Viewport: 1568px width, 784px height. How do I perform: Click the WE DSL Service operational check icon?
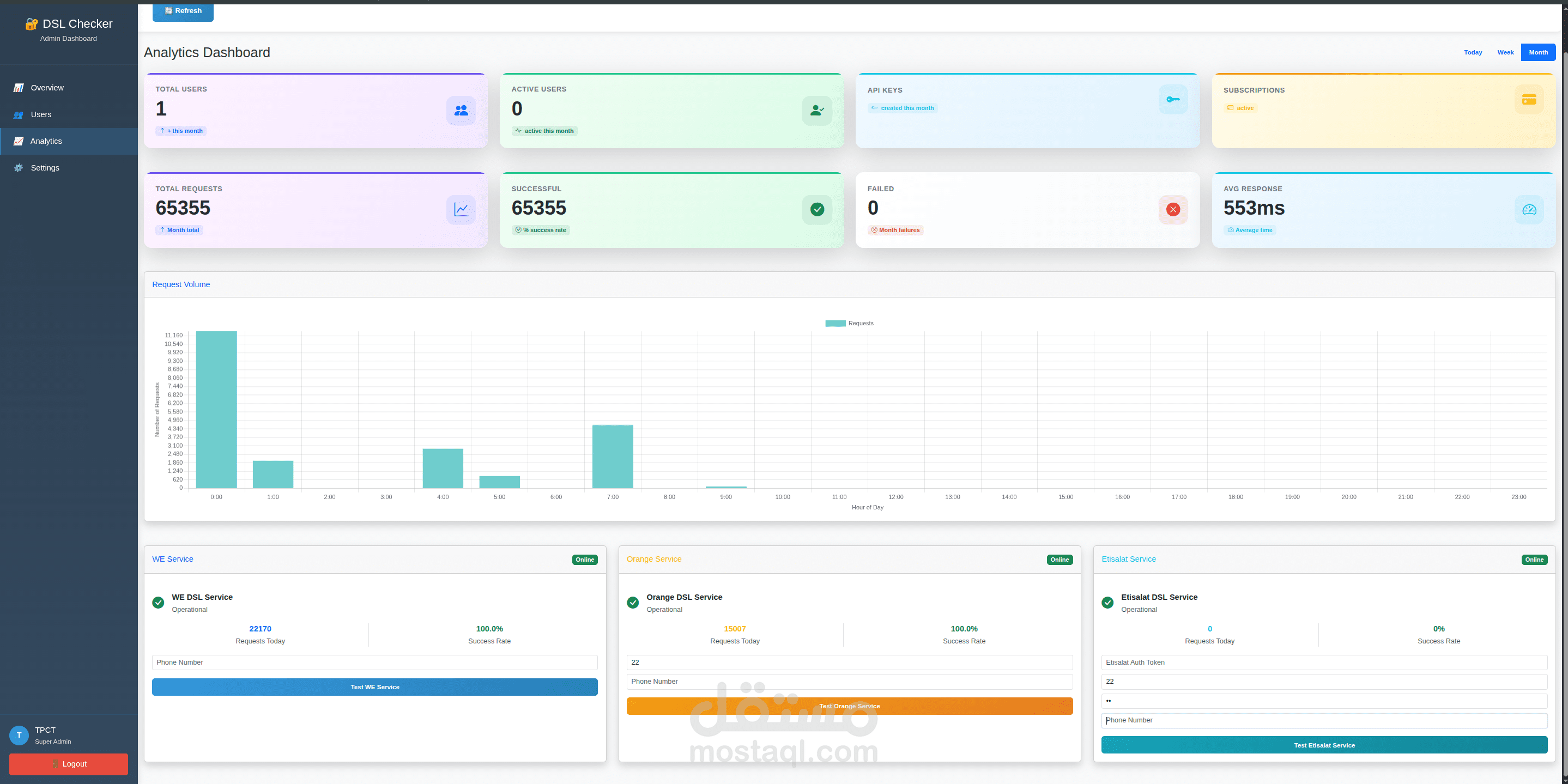[x=158, y=603]
